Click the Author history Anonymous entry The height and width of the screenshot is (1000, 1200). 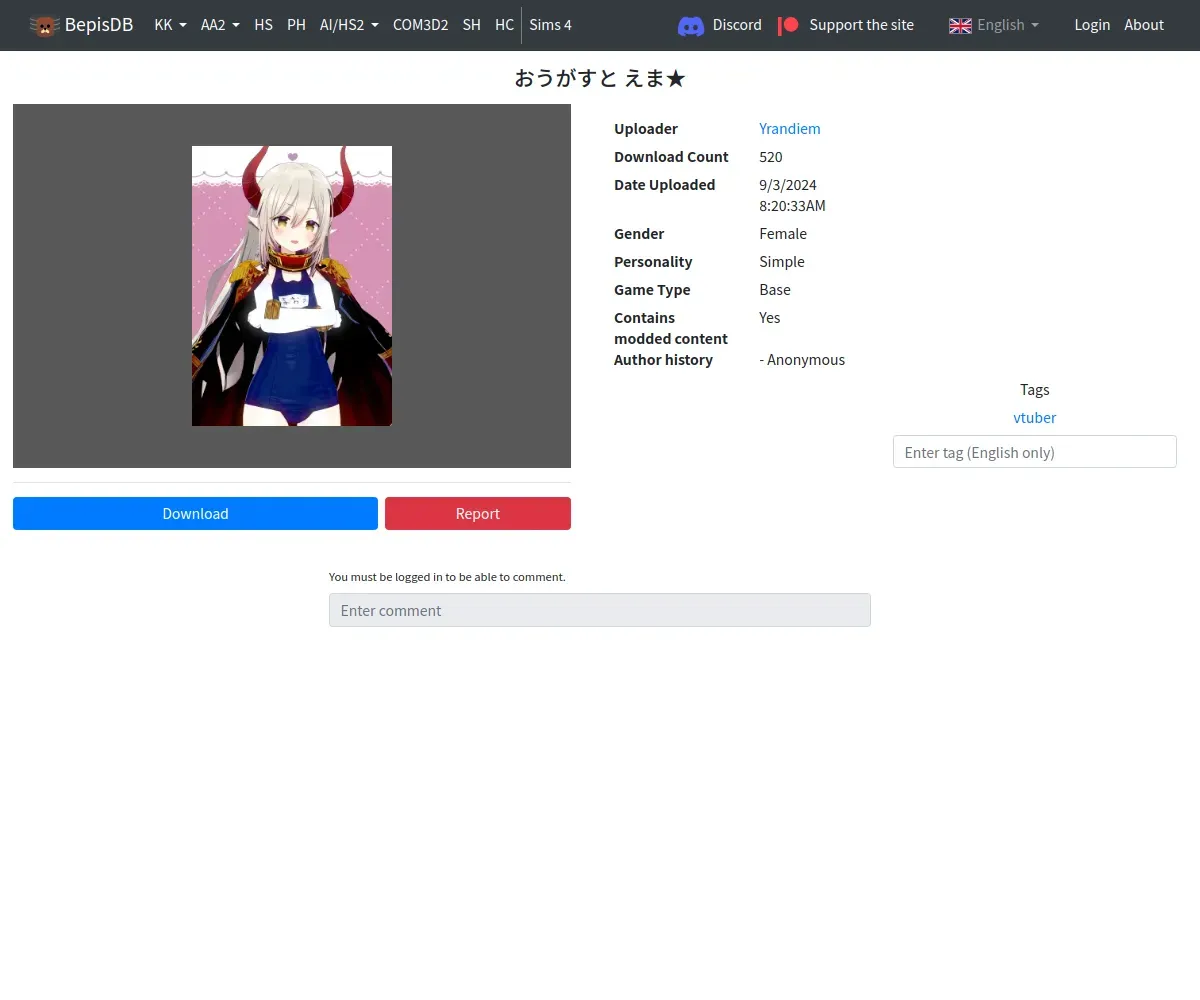point(802,360)
